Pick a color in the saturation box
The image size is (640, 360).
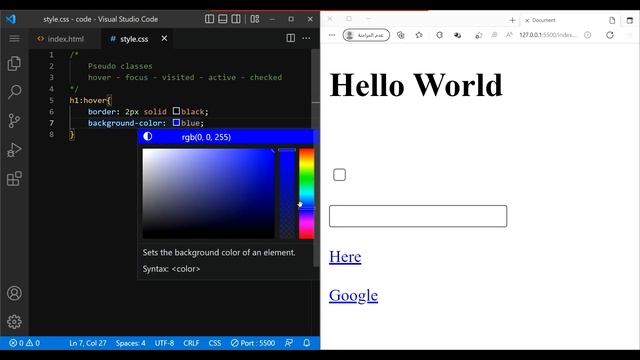coord(208,193)
